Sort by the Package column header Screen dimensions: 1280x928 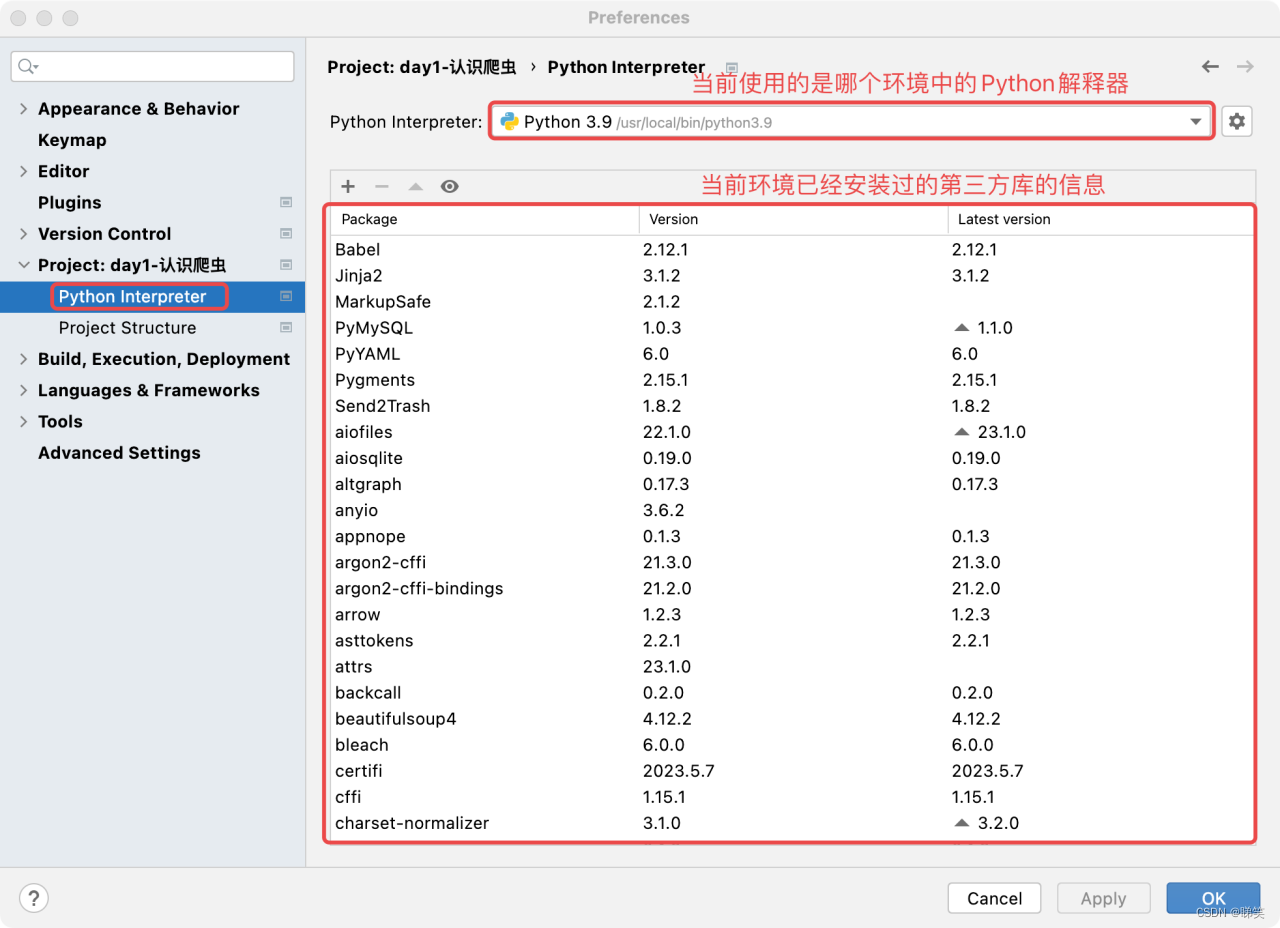point(485,219)
